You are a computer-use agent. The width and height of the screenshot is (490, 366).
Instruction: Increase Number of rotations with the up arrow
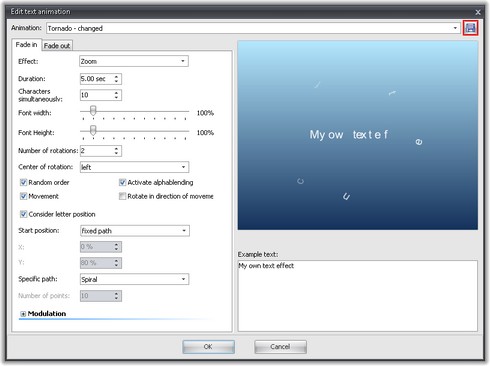click(116, 148)
